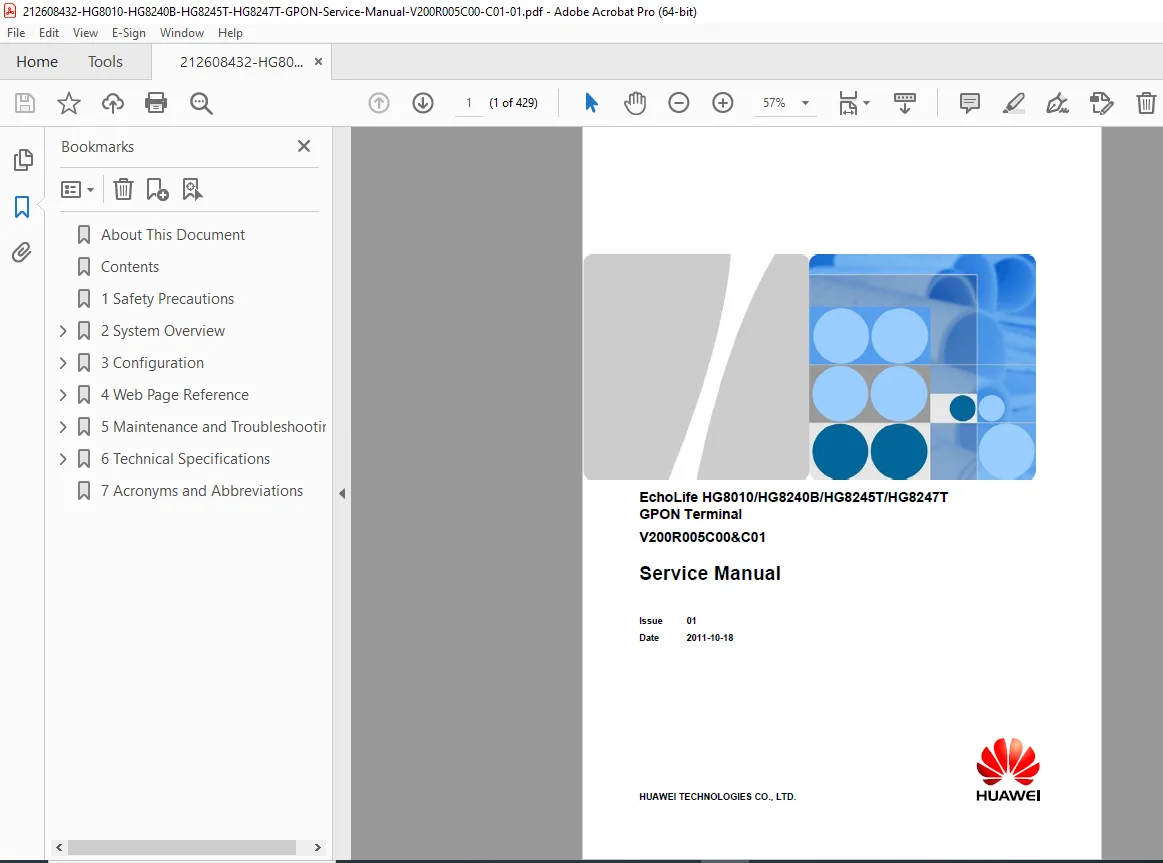Open the Fill & Sign pen icon
The height and width of the screenshot is (863, 1163).
pyautogui.click(x=1057, y=103)
